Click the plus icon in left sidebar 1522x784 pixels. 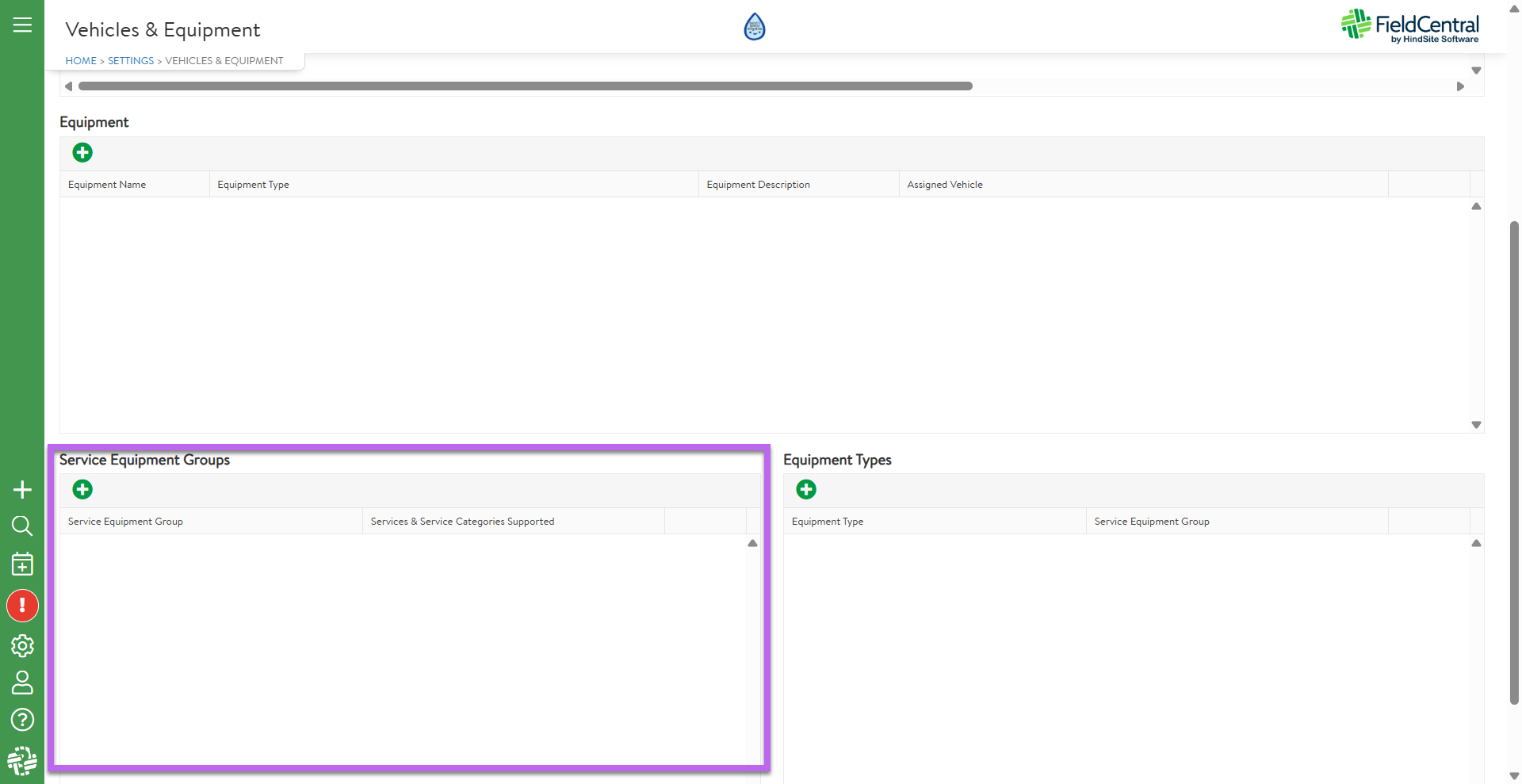click(22, 490)
